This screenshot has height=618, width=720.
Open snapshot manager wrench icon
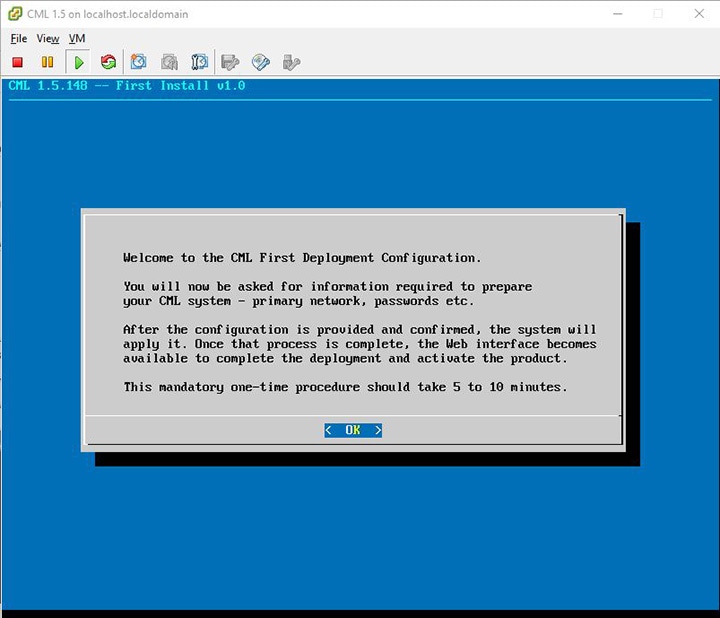coord(199,62)
